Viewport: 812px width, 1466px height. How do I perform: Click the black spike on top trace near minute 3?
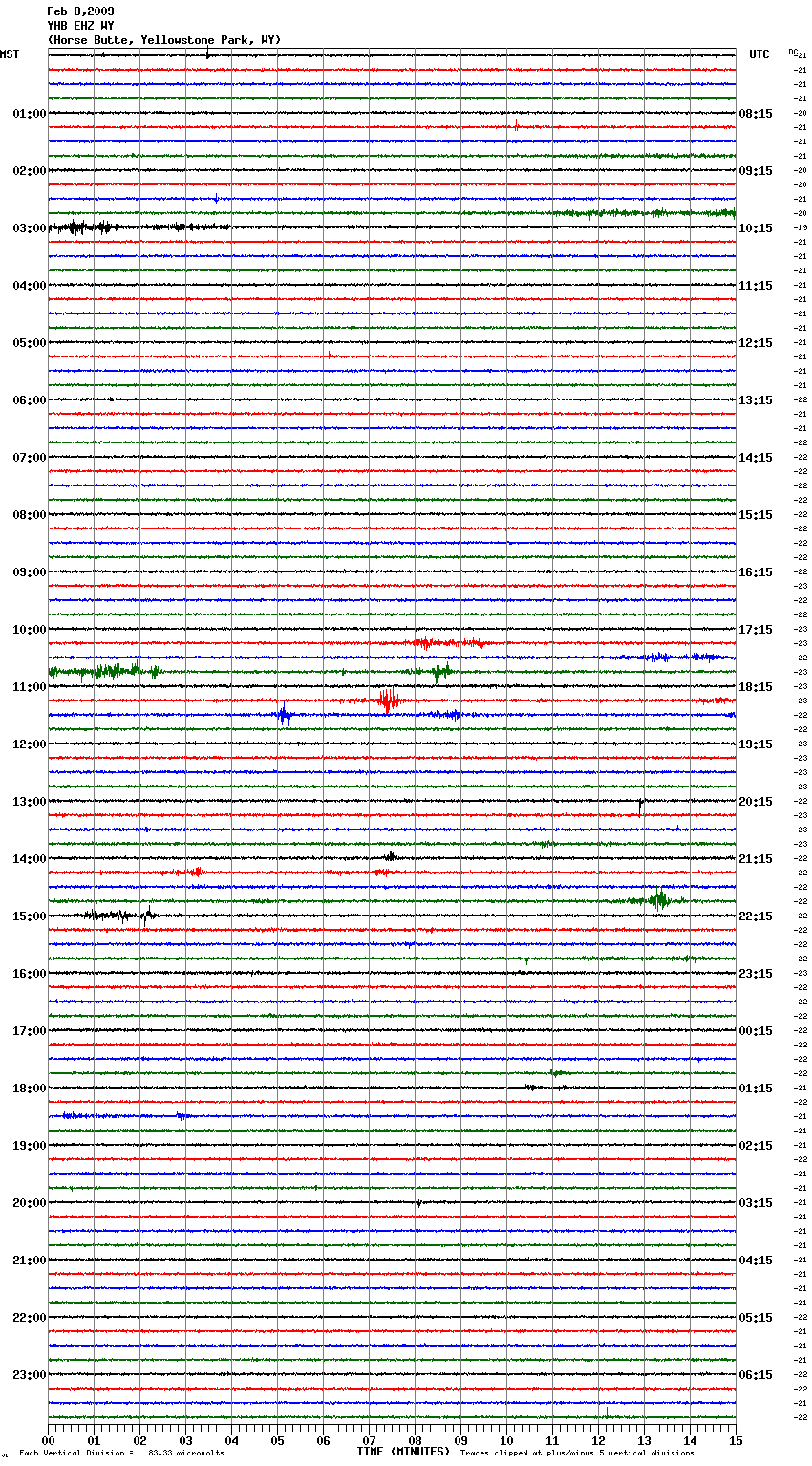207,54
